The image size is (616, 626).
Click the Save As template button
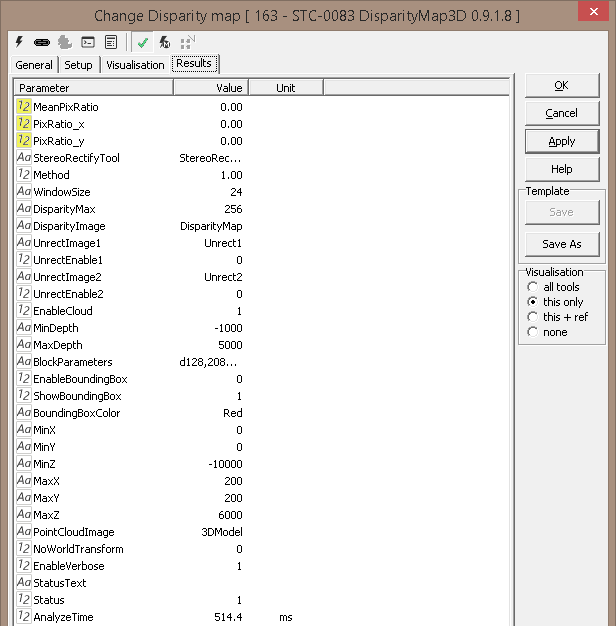(561, 244)
